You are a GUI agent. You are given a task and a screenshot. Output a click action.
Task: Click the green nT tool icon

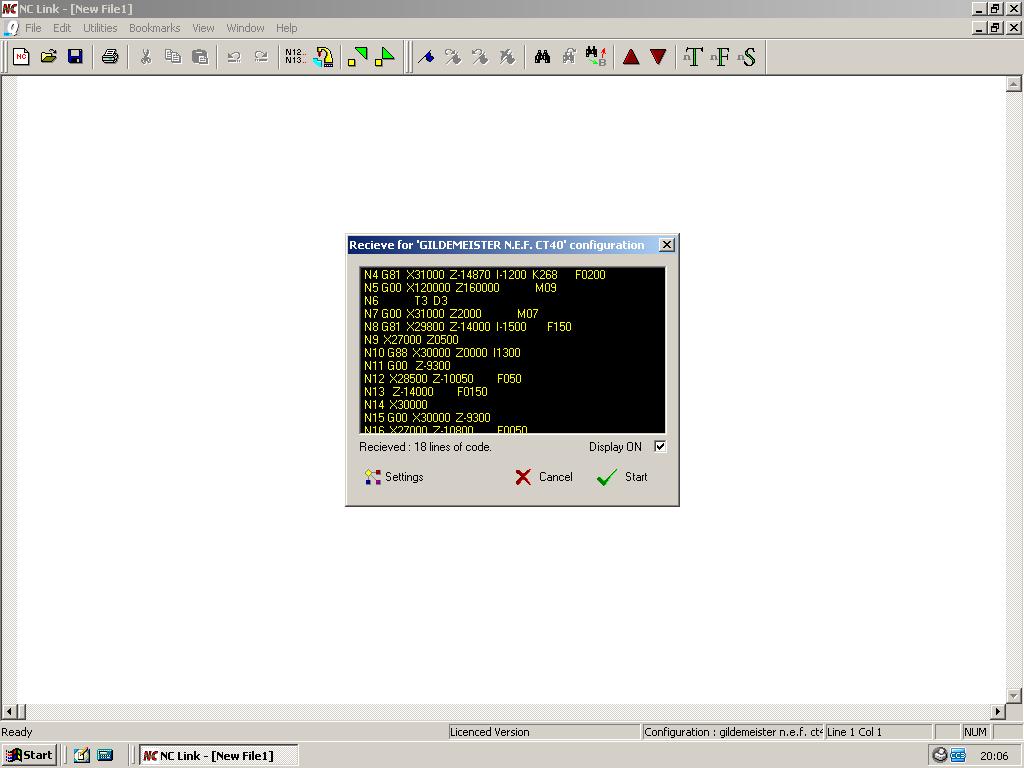(693, 57)
